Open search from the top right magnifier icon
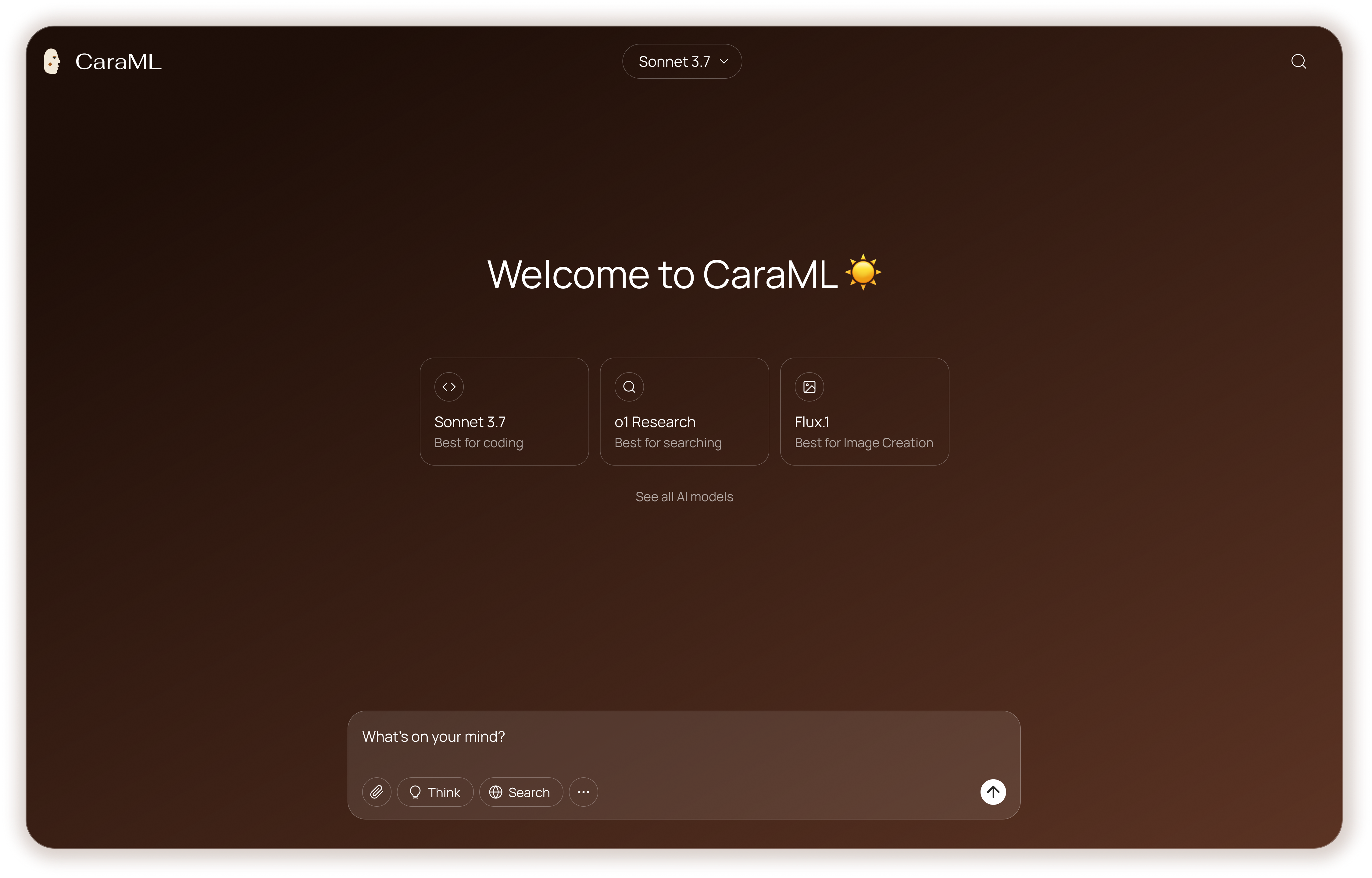Screen dimensions: 1372x878 pos(1299,61)
